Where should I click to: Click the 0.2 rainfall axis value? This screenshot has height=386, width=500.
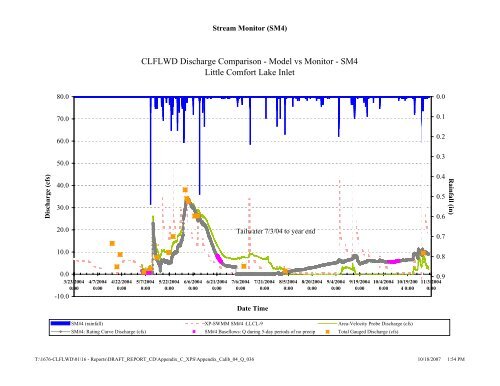[440, 137]
